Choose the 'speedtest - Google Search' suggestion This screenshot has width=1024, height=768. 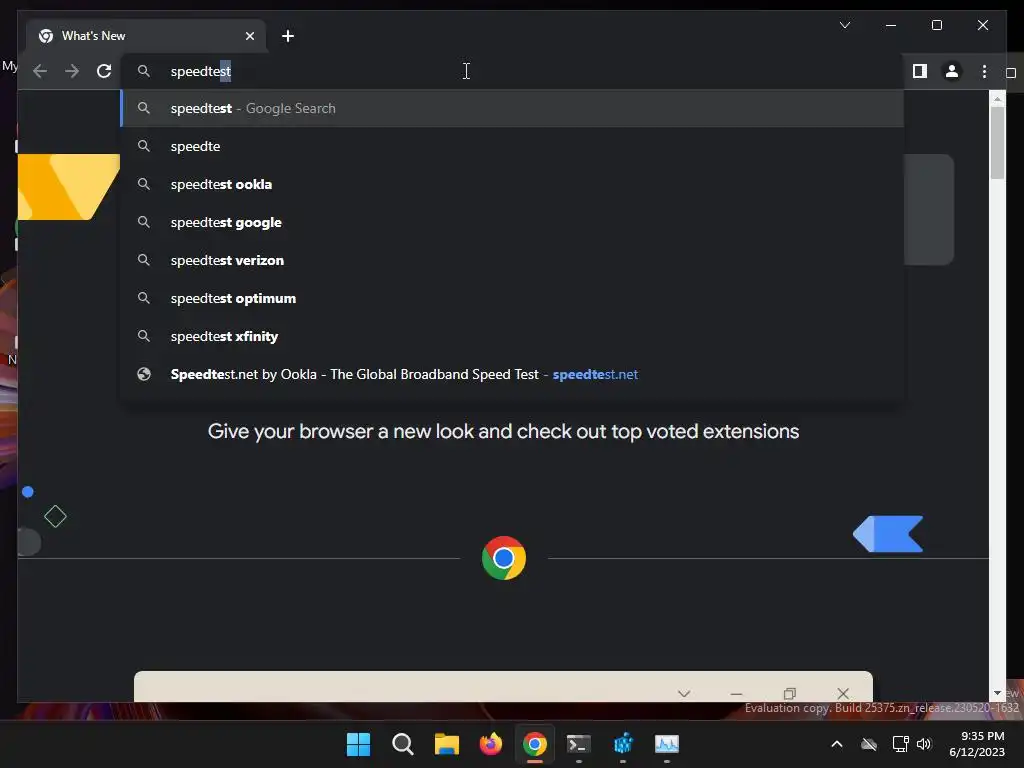click(x=513, y=108)
